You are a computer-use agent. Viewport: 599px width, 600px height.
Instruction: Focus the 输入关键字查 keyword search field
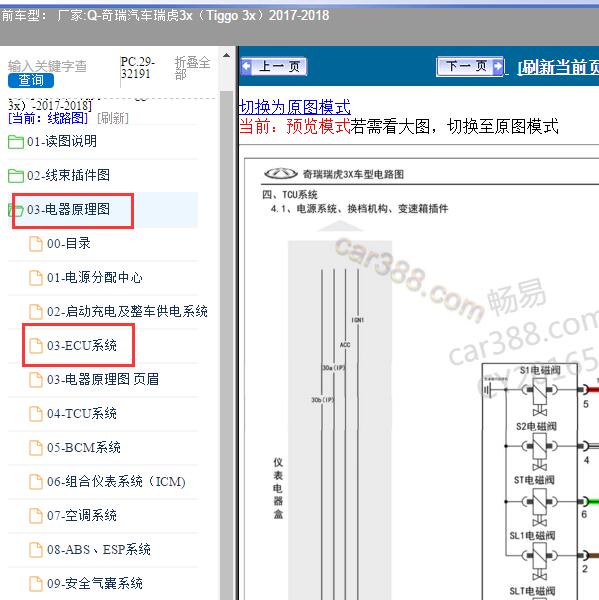coord(47,66)
